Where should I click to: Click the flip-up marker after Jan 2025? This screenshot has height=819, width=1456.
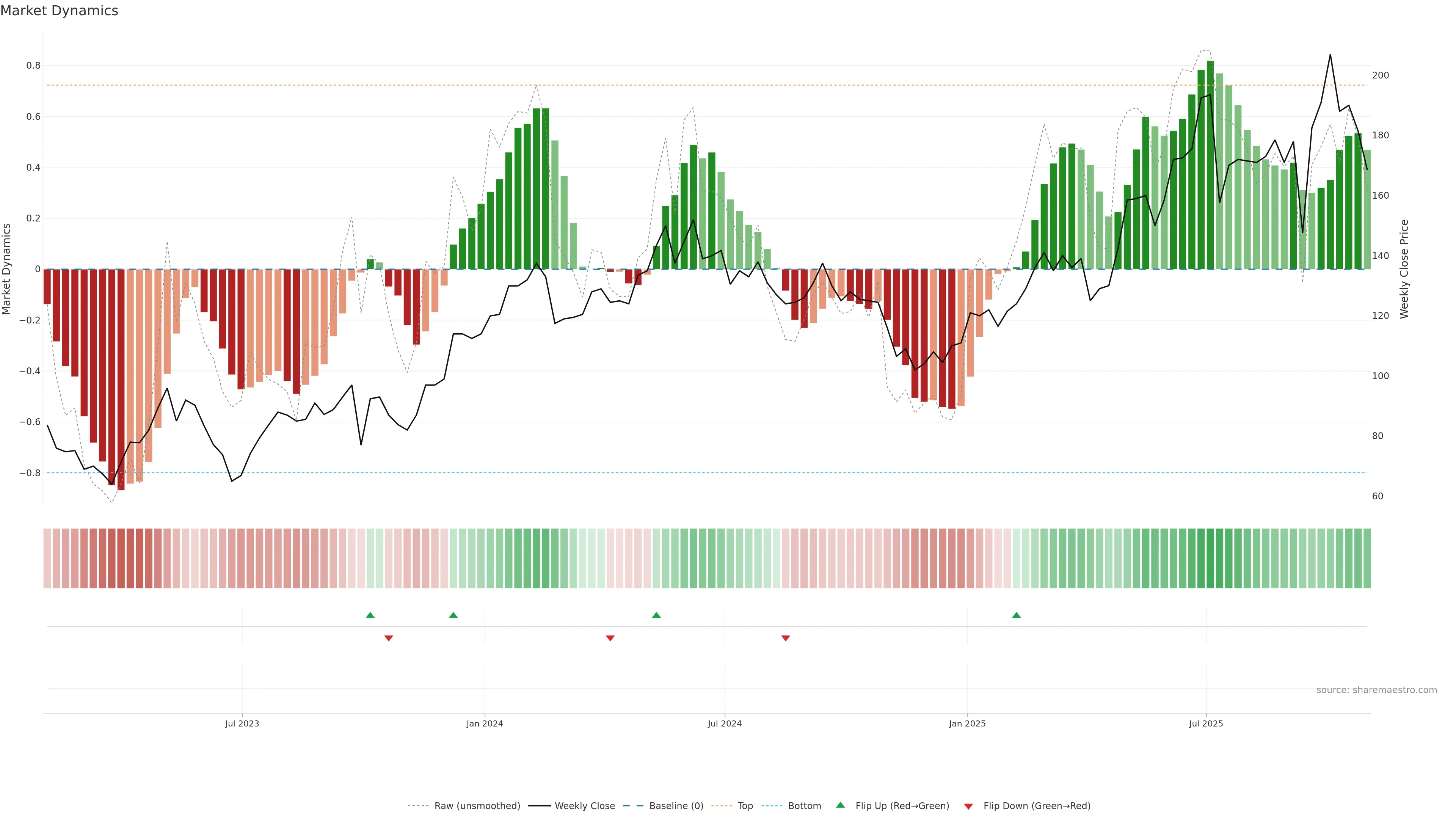(x=1016, y=615)
